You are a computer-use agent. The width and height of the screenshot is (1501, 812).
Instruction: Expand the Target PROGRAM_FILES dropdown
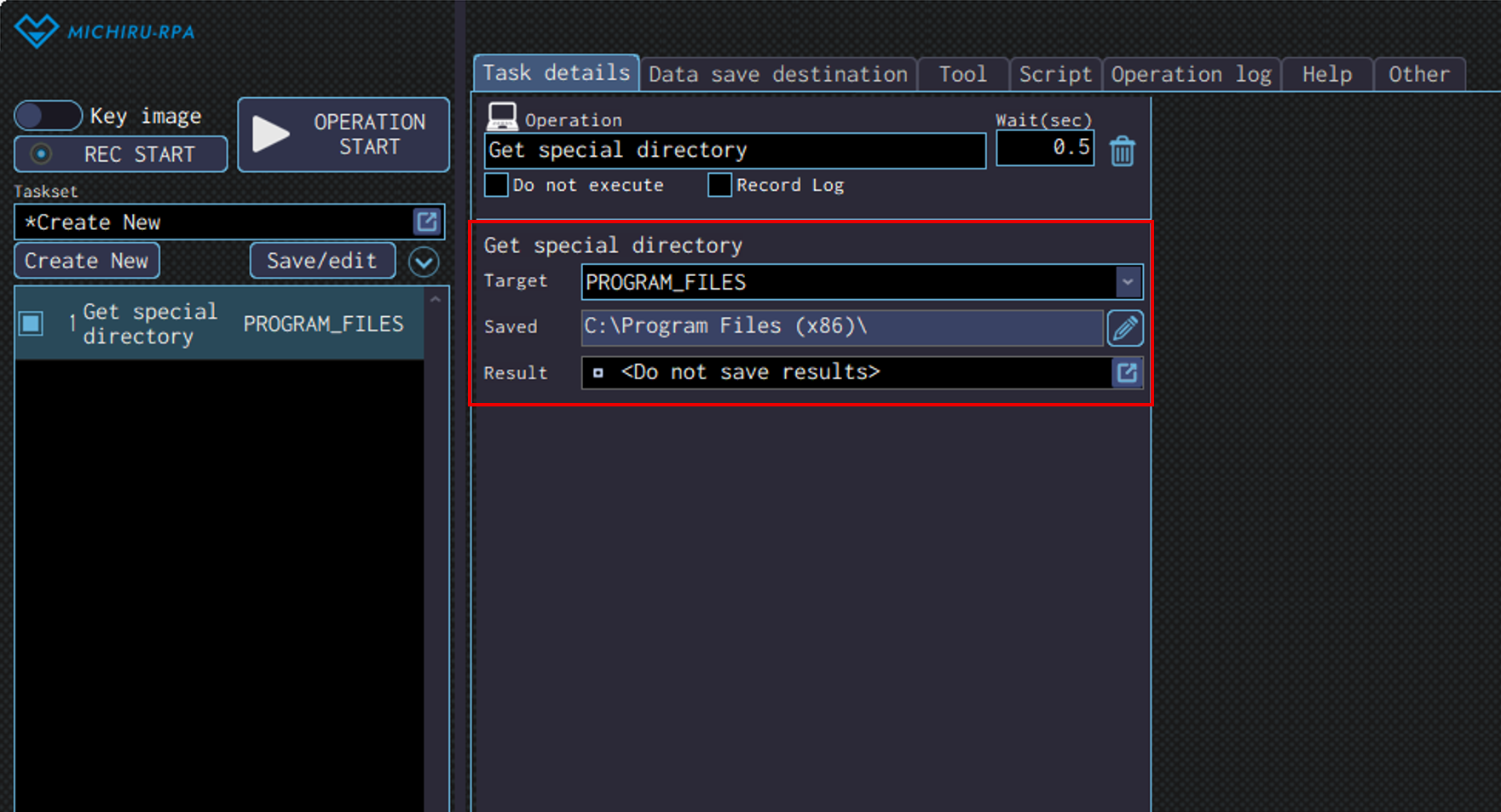point(1127,282)
